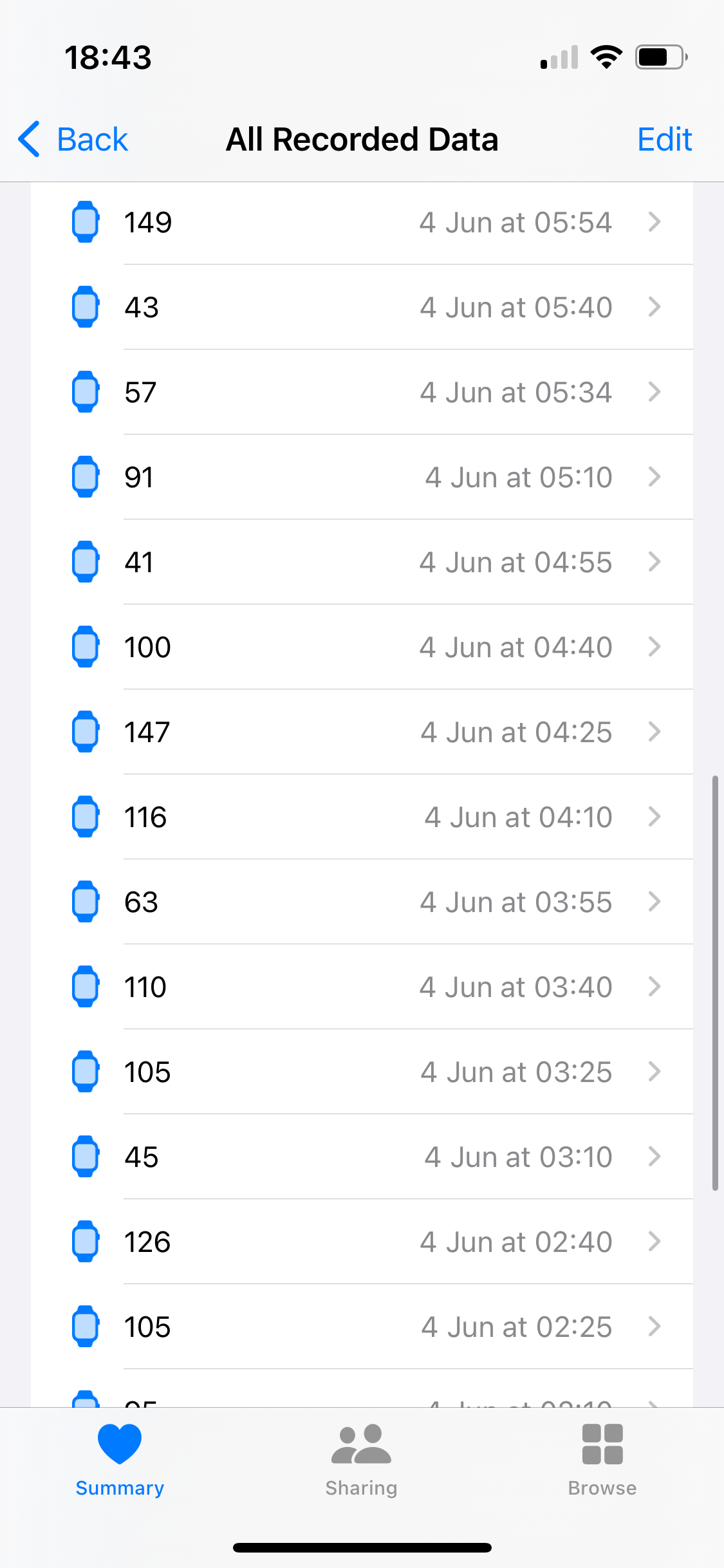724x1568 pixels.
Task: Tap the Sharing people icon
Action: (x=361, y=1444)
